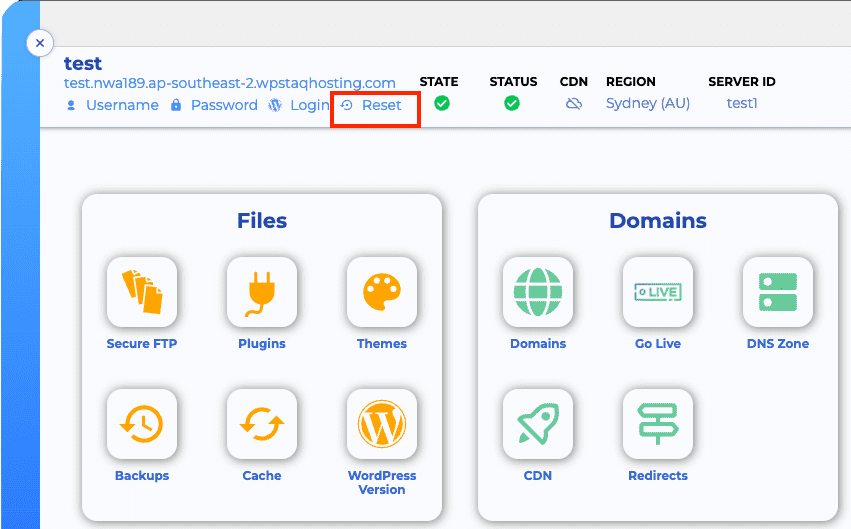Viewport: 851px width, 529px height.
Task: Click the CDN disabled cloud icon
Action: 574,104
